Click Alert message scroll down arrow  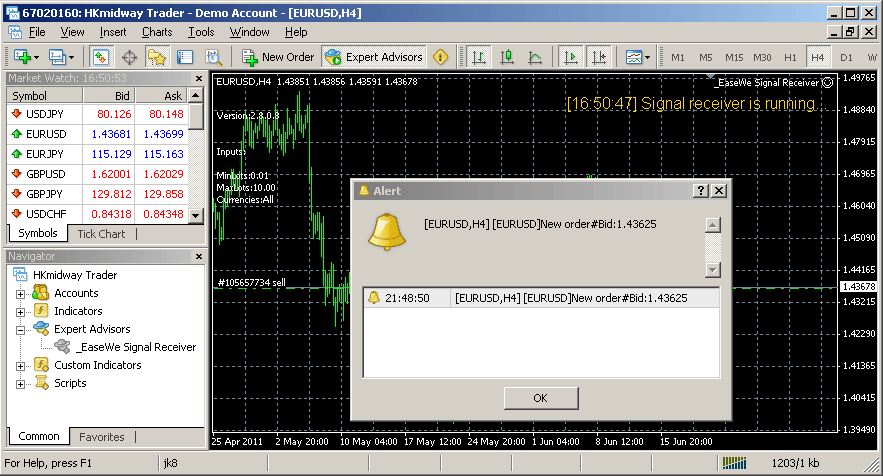(713, 270)
